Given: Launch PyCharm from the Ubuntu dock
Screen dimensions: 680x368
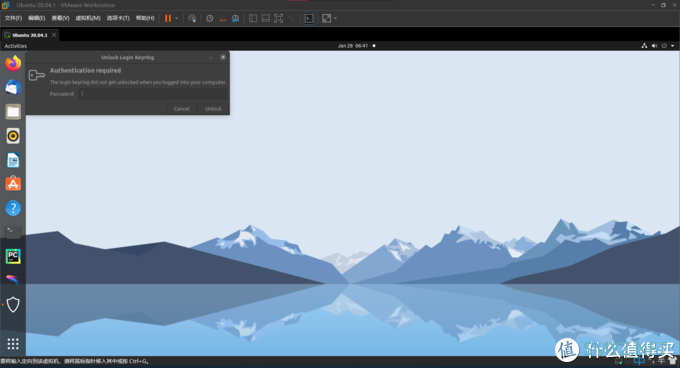Looking at the screenshot, I should (x=13, y=256).
